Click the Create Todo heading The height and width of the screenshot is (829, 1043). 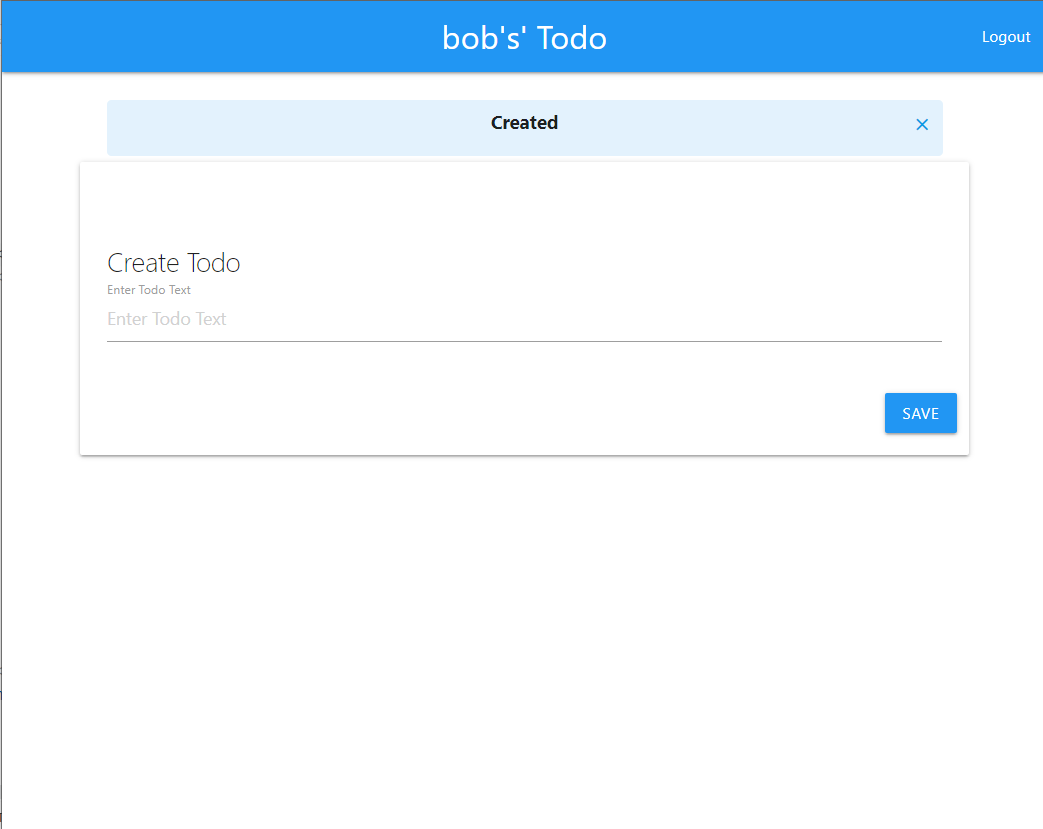(173, 262)
